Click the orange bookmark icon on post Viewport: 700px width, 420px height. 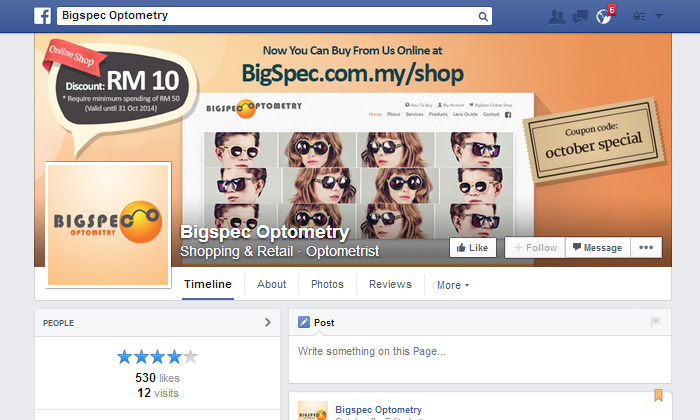pos(658,395)
